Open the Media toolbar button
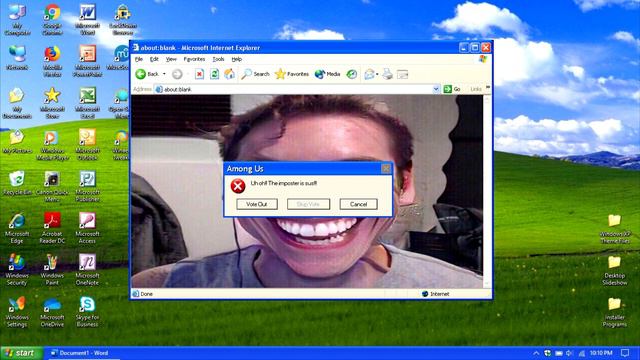 click(327, 74)
